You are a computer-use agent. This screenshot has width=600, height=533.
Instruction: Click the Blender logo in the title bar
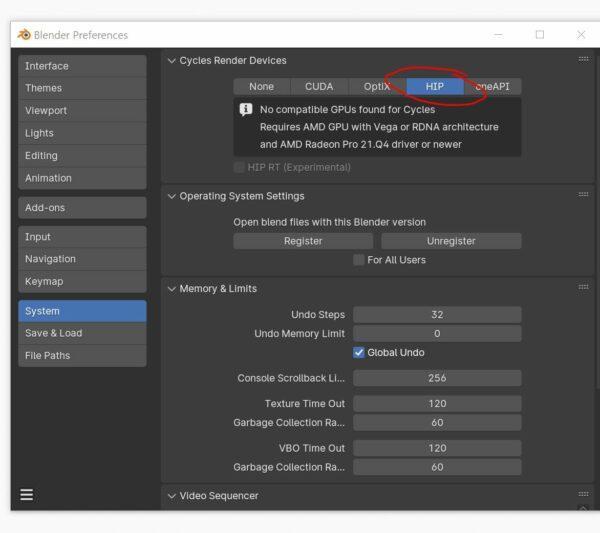click(x=24, y=35)
